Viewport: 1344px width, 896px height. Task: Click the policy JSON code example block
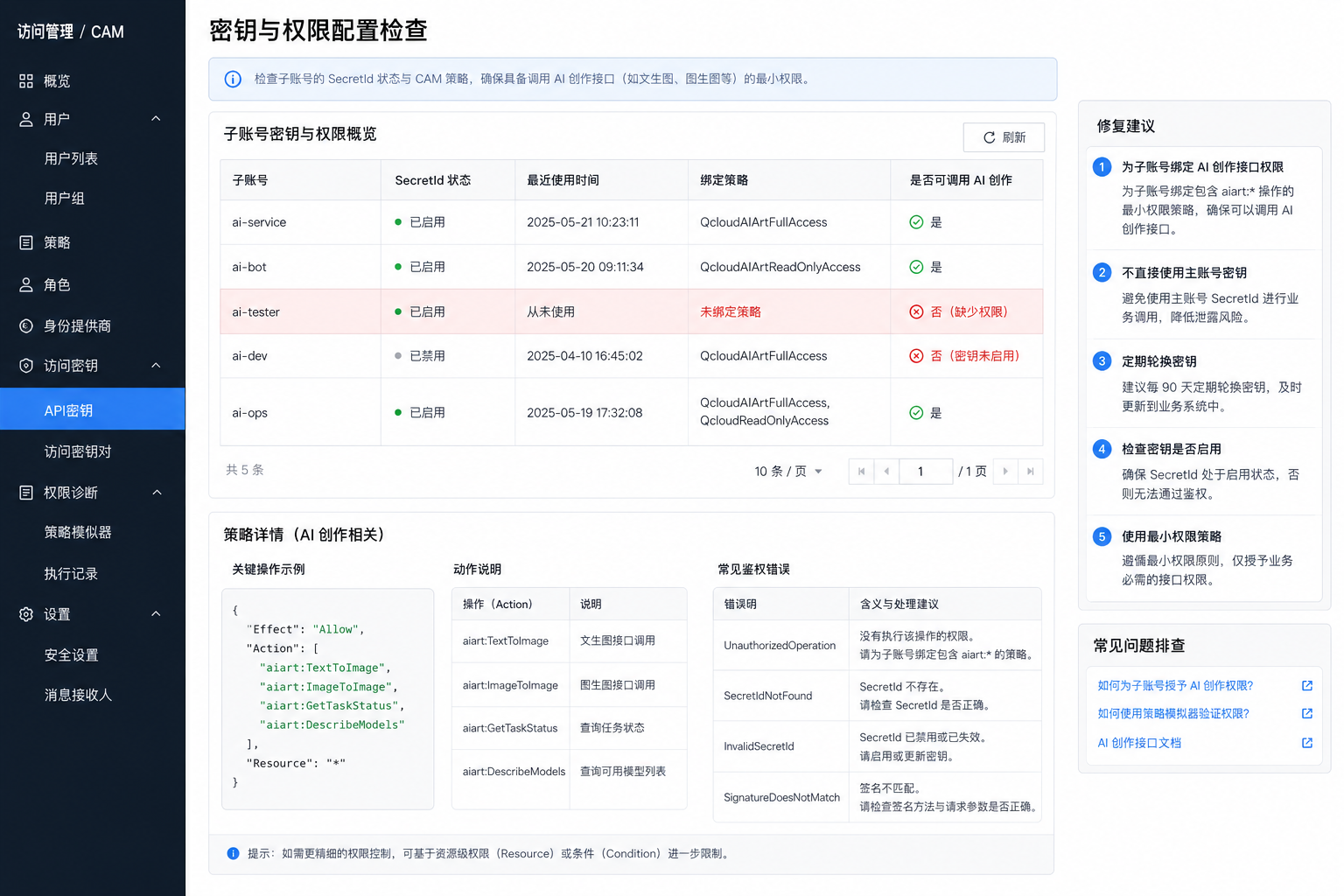(328, 698)
